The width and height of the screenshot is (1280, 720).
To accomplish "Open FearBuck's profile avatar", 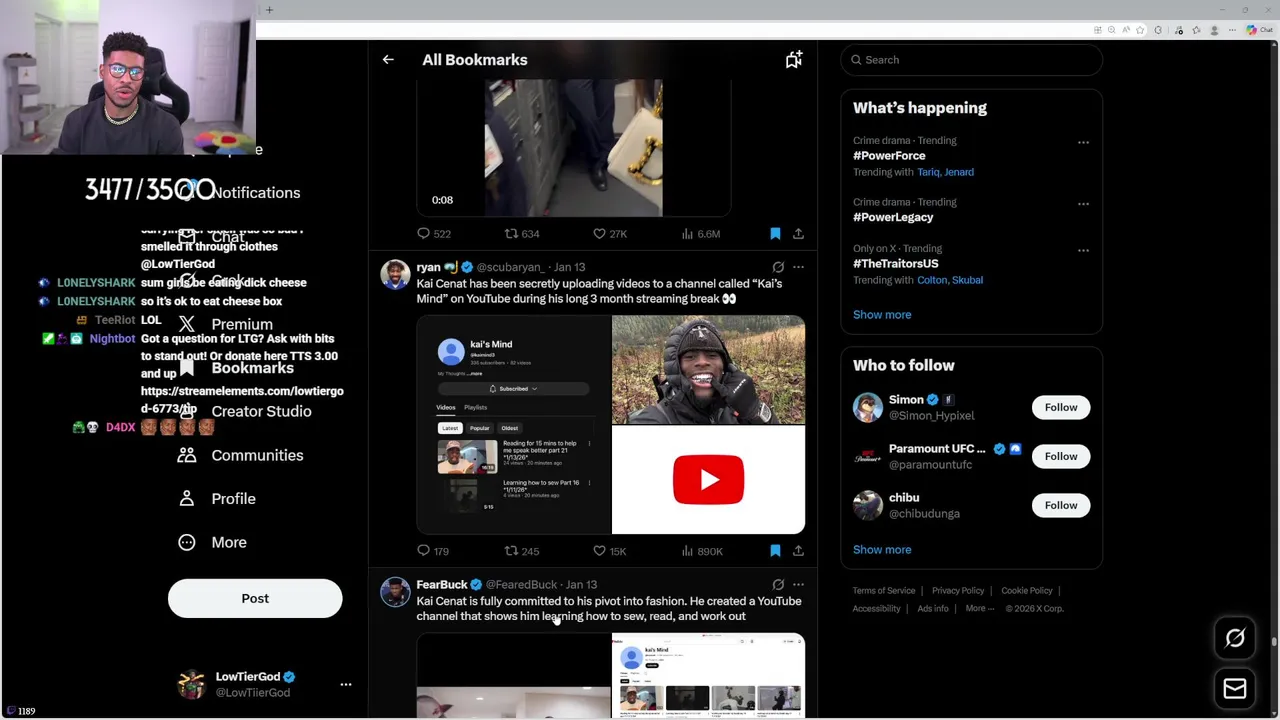I will pos(395,591).
